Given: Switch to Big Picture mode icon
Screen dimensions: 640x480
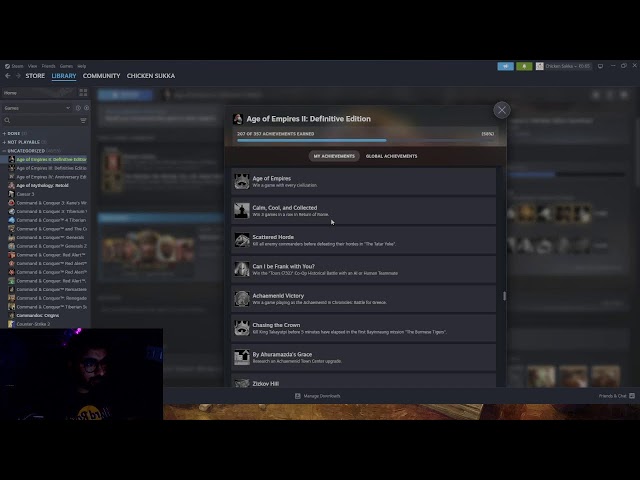Looking at the screenshot, I should pos(600,66).
